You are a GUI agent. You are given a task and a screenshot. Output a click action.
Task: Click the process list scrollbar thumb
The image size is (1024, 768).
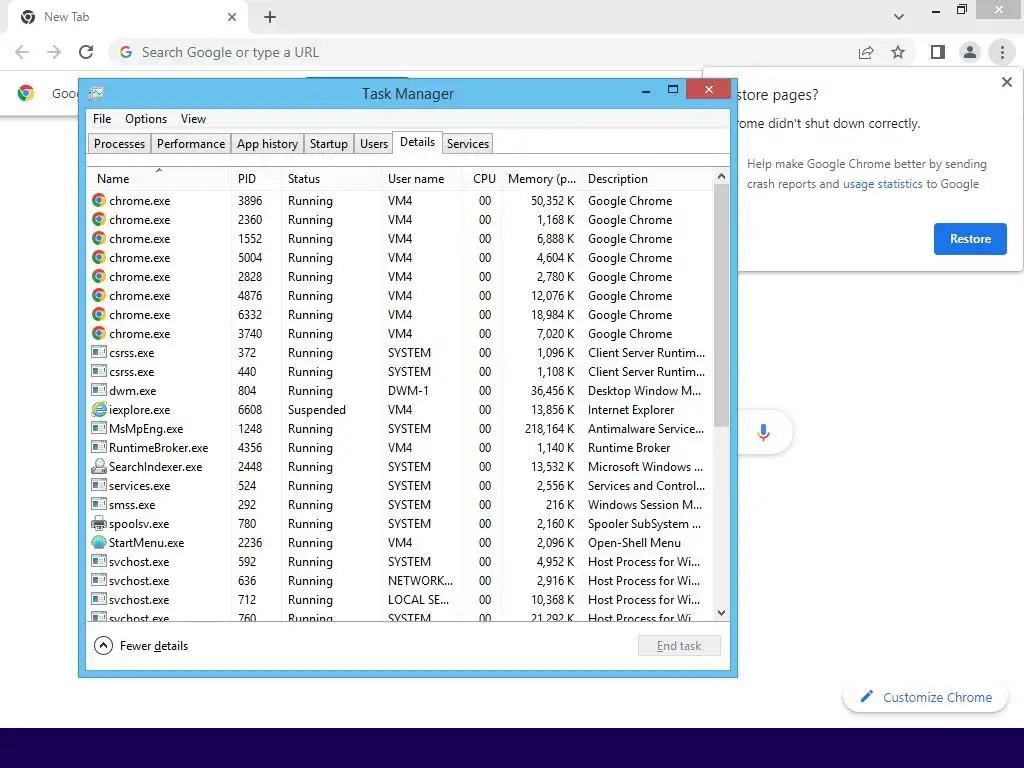(721, 306)
